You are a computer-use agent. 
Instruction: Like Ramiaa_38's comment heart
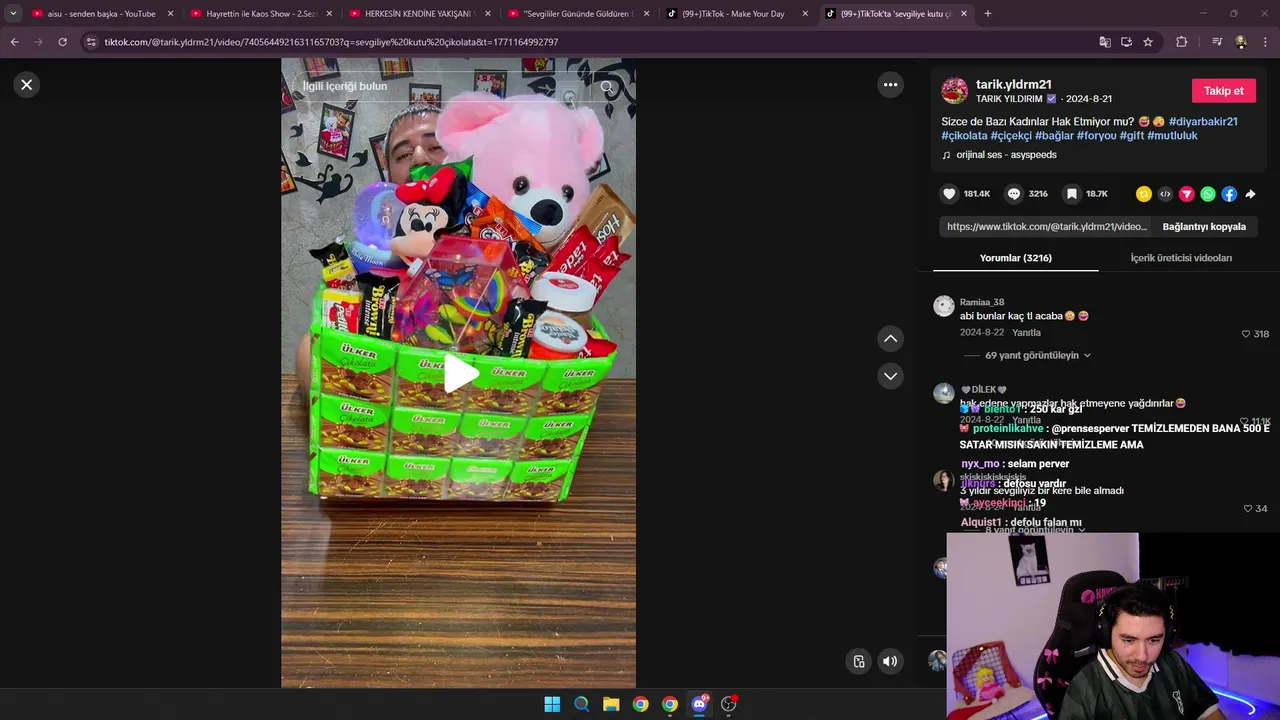1246,334
